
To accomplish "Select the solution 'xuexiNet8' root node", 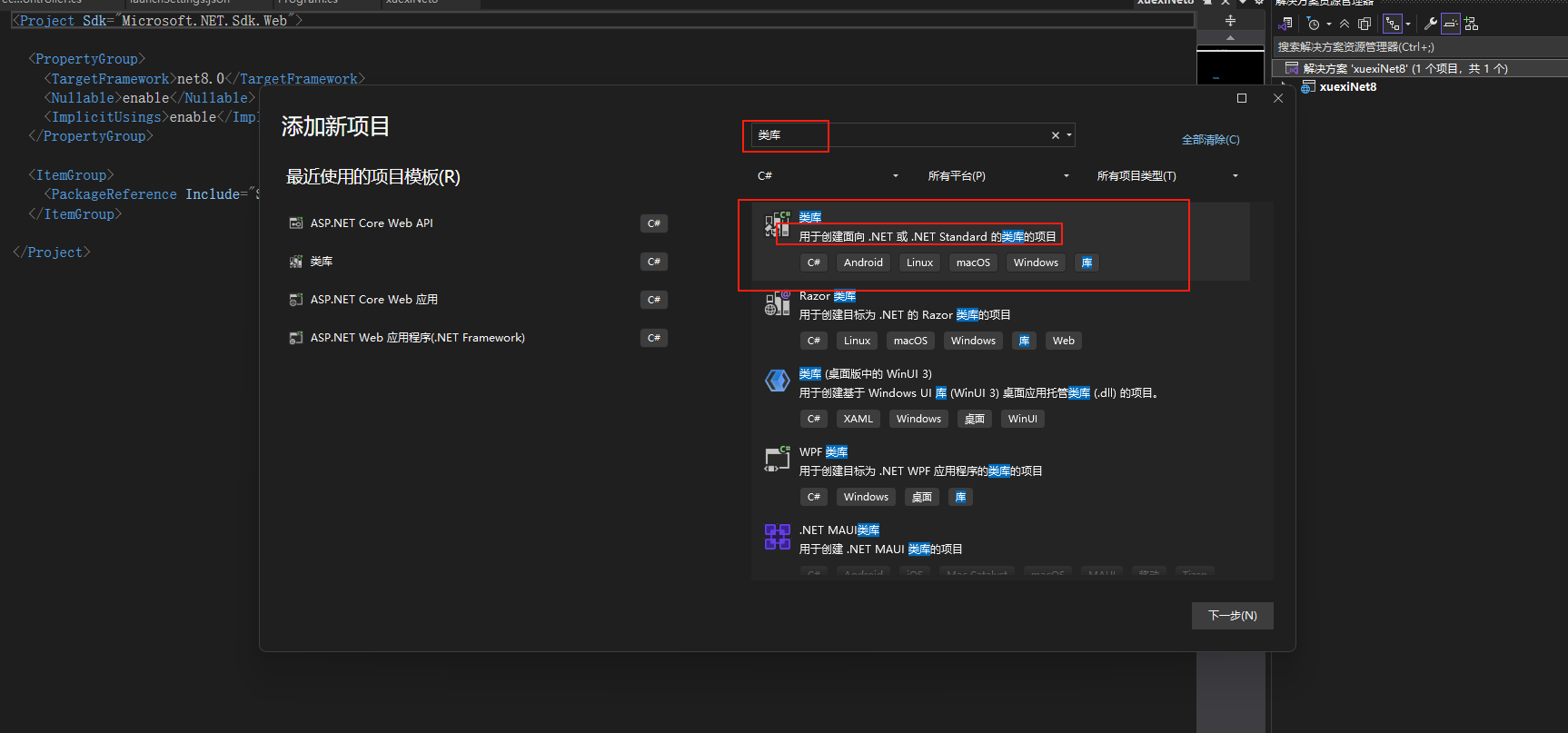I will 1419,68.
